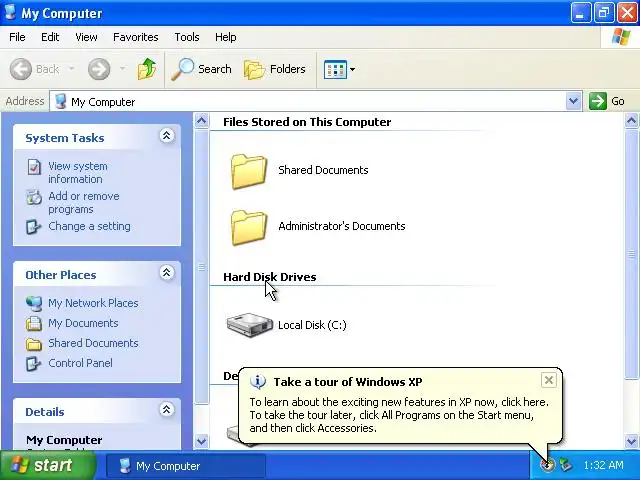Click the Shared Documents folder label

pyautogui.click(x=323, y=170)
